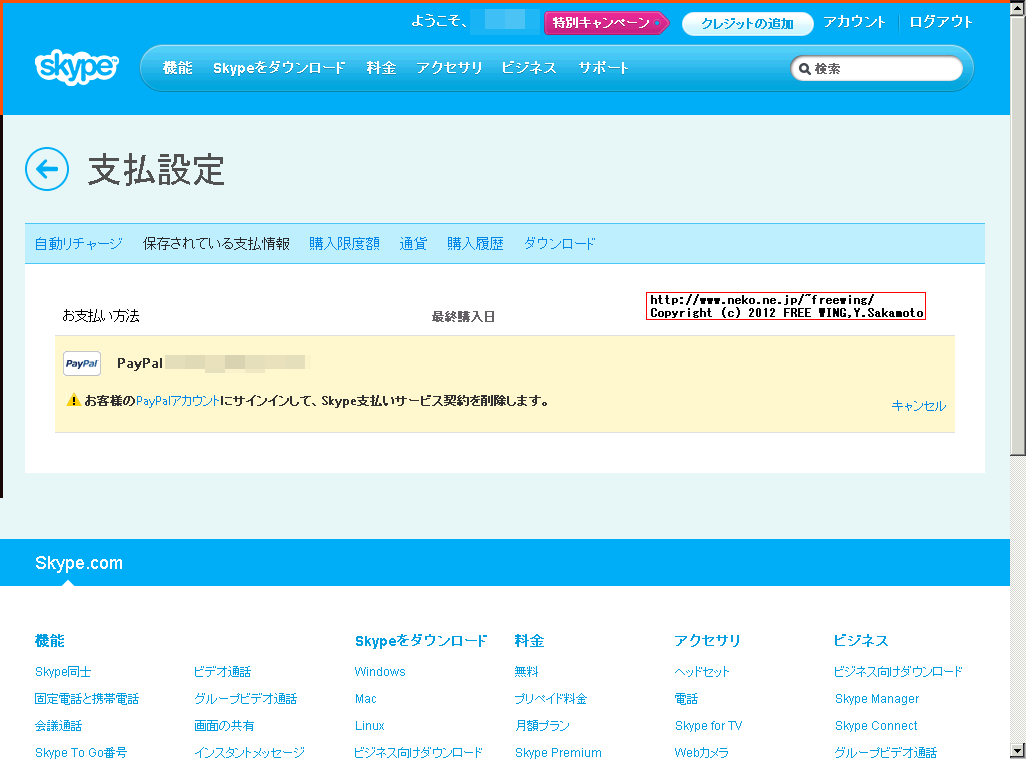Click the yellow warning triangle icon
The image size is (1026, 759).
click(x=73, y=401)
